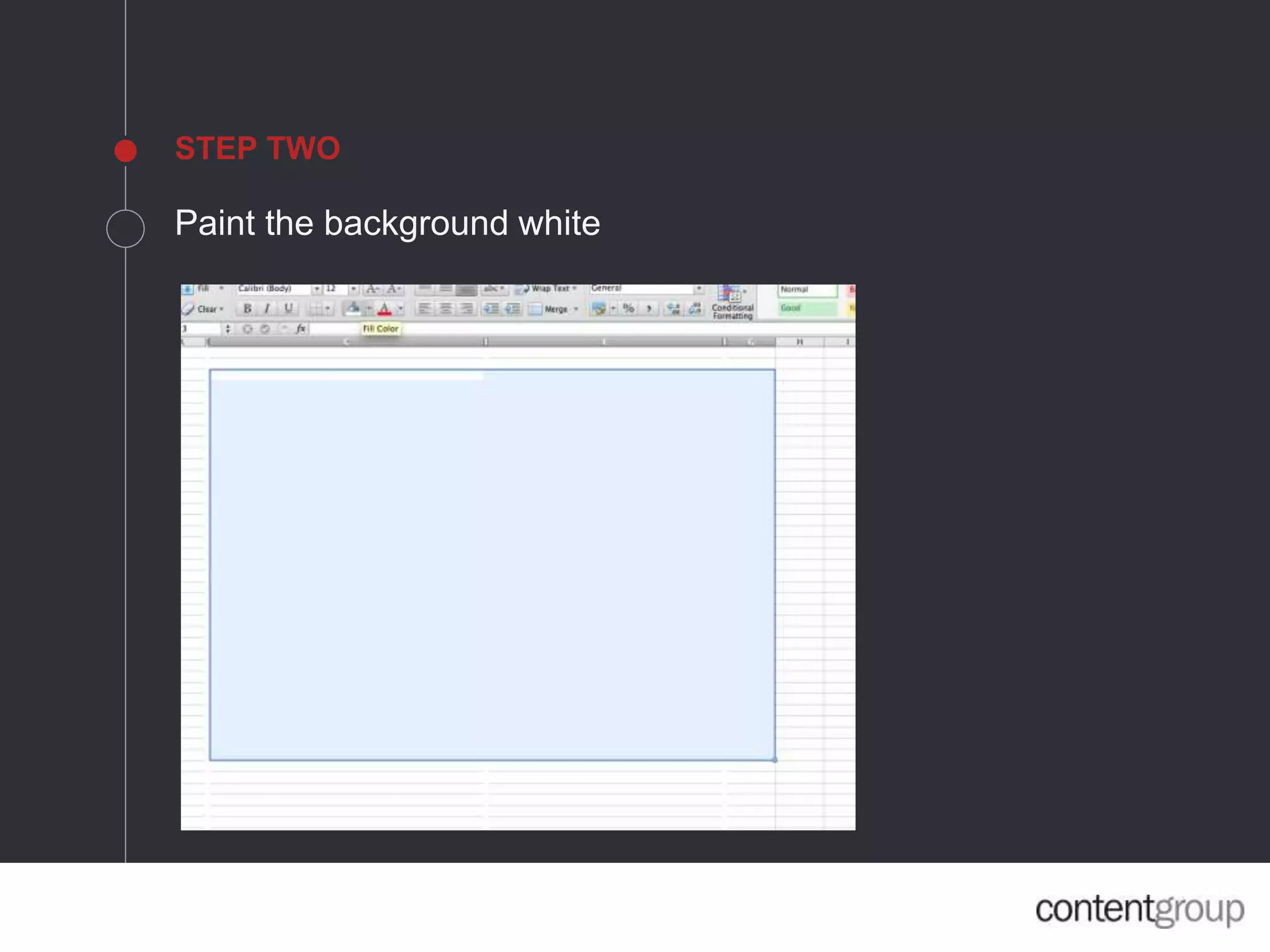This screenshot has height=952, width=1270.
Task: Select Middle vertical alignment icon
Action: (x=445, y=289)
